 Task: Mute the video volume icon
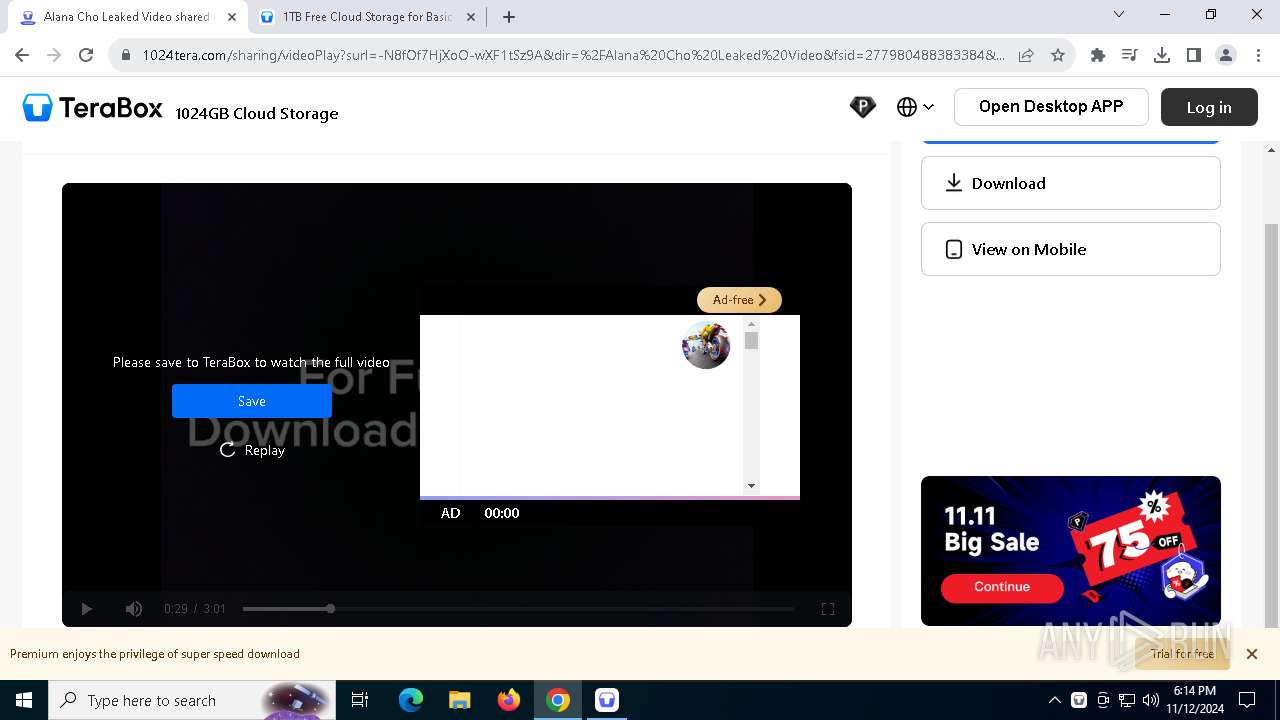click(133, 609)
